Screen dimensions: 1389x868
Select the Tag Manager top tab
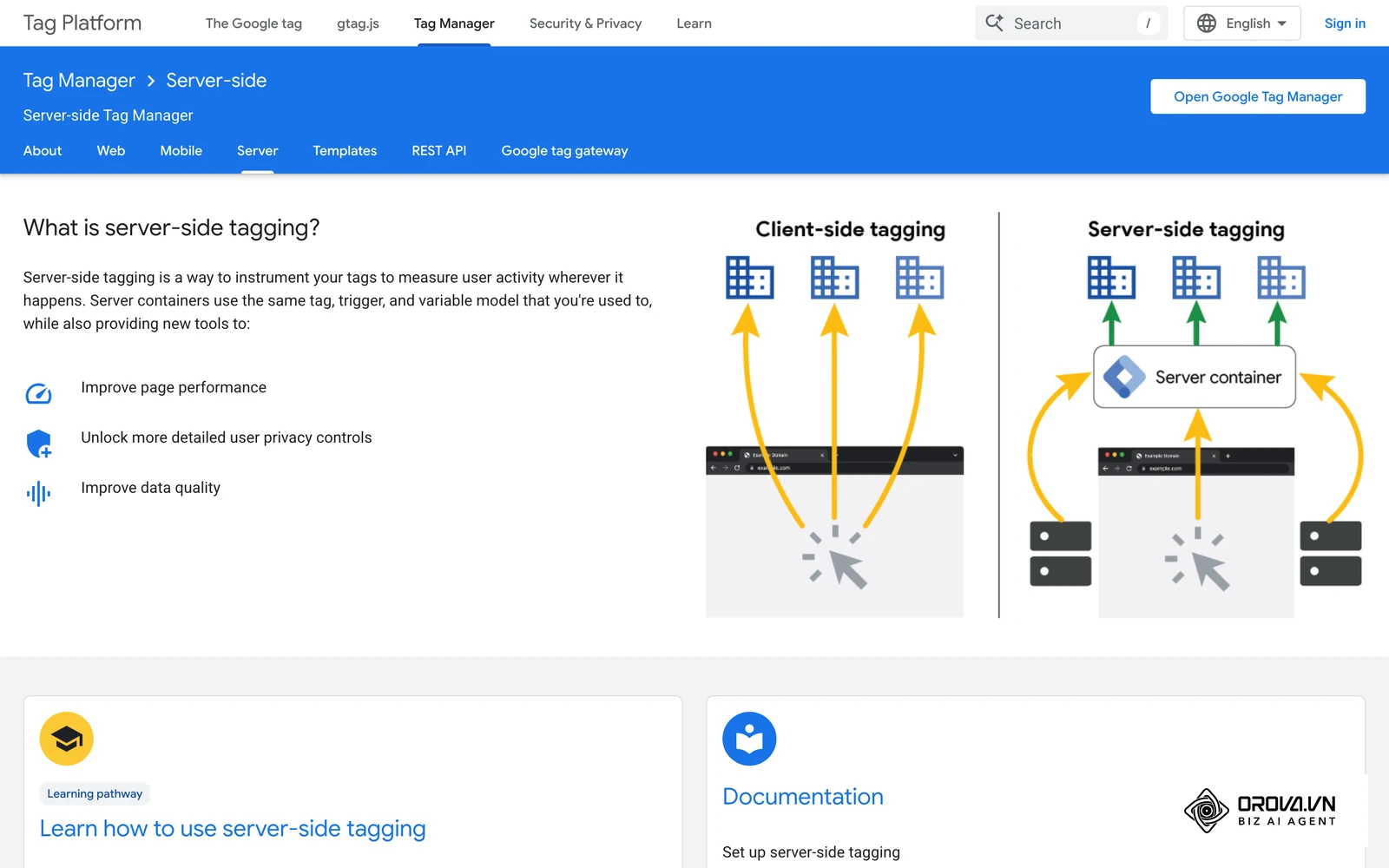[454, 23]
